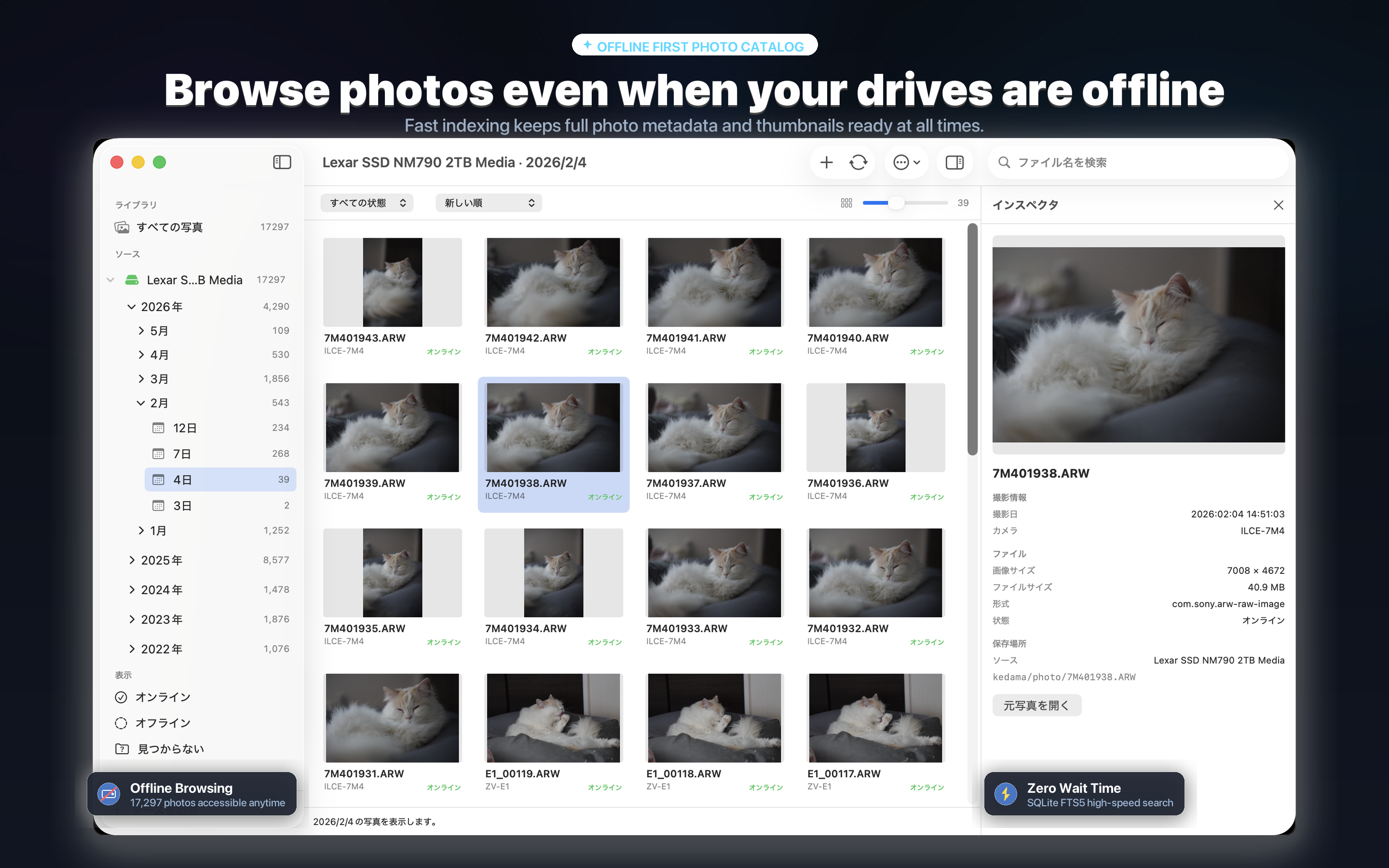Click the kedama/photo/7M401938.ARW path text
This screenshot has width=1389, height=868.
point(1063,677)
